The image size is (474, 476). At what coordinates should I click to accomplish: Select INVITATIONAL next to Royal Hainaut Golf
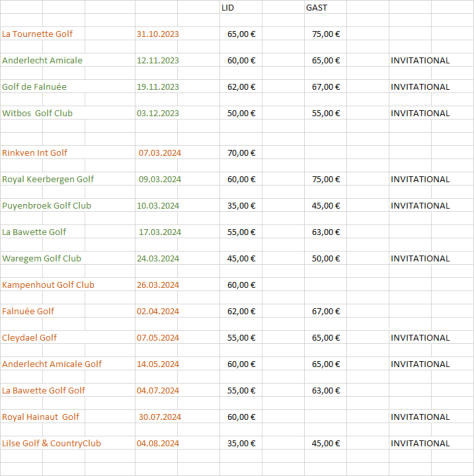click(x=420, y=417)
